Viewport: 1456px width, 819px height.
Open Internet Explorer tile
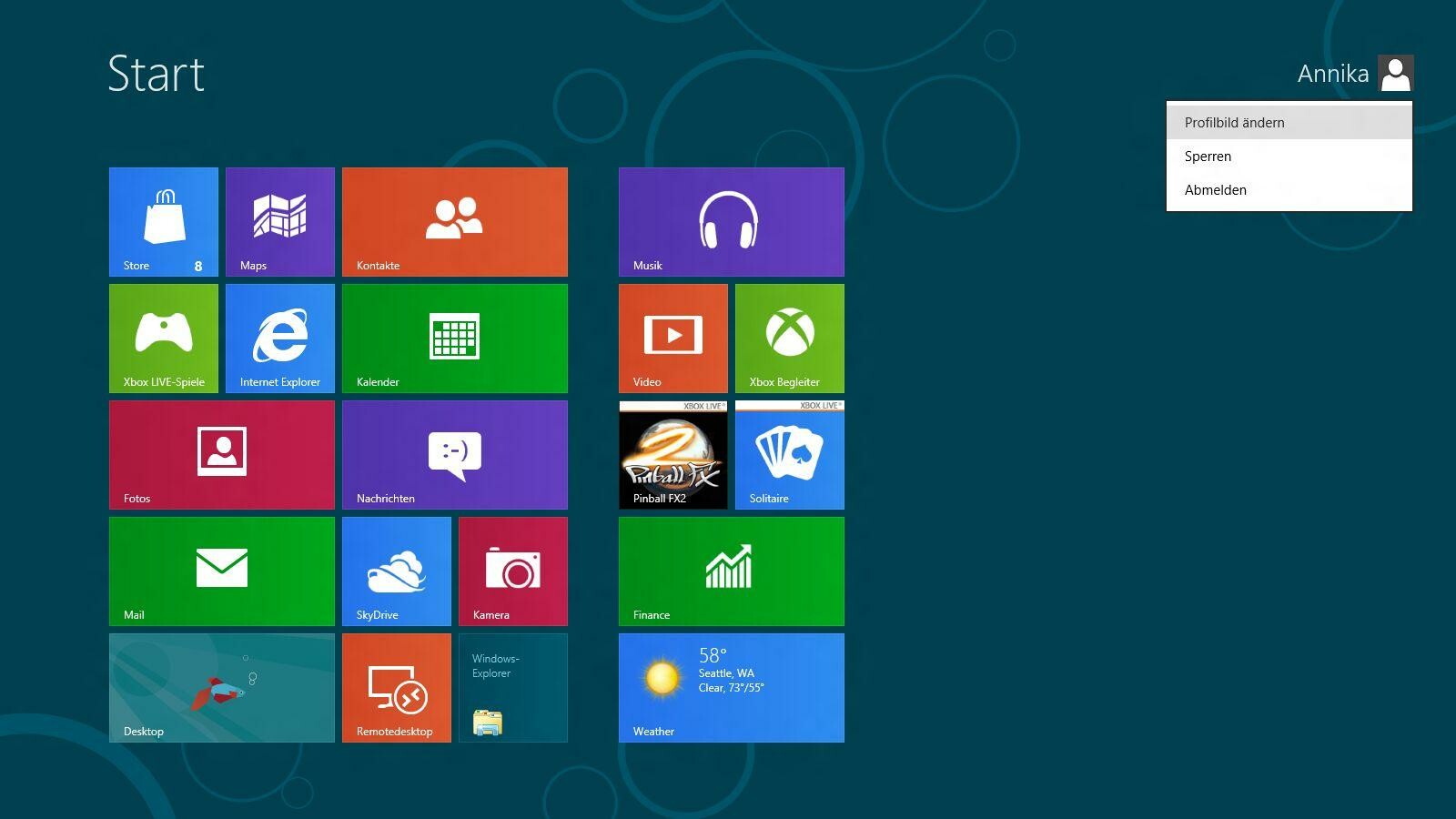[280, 338]
